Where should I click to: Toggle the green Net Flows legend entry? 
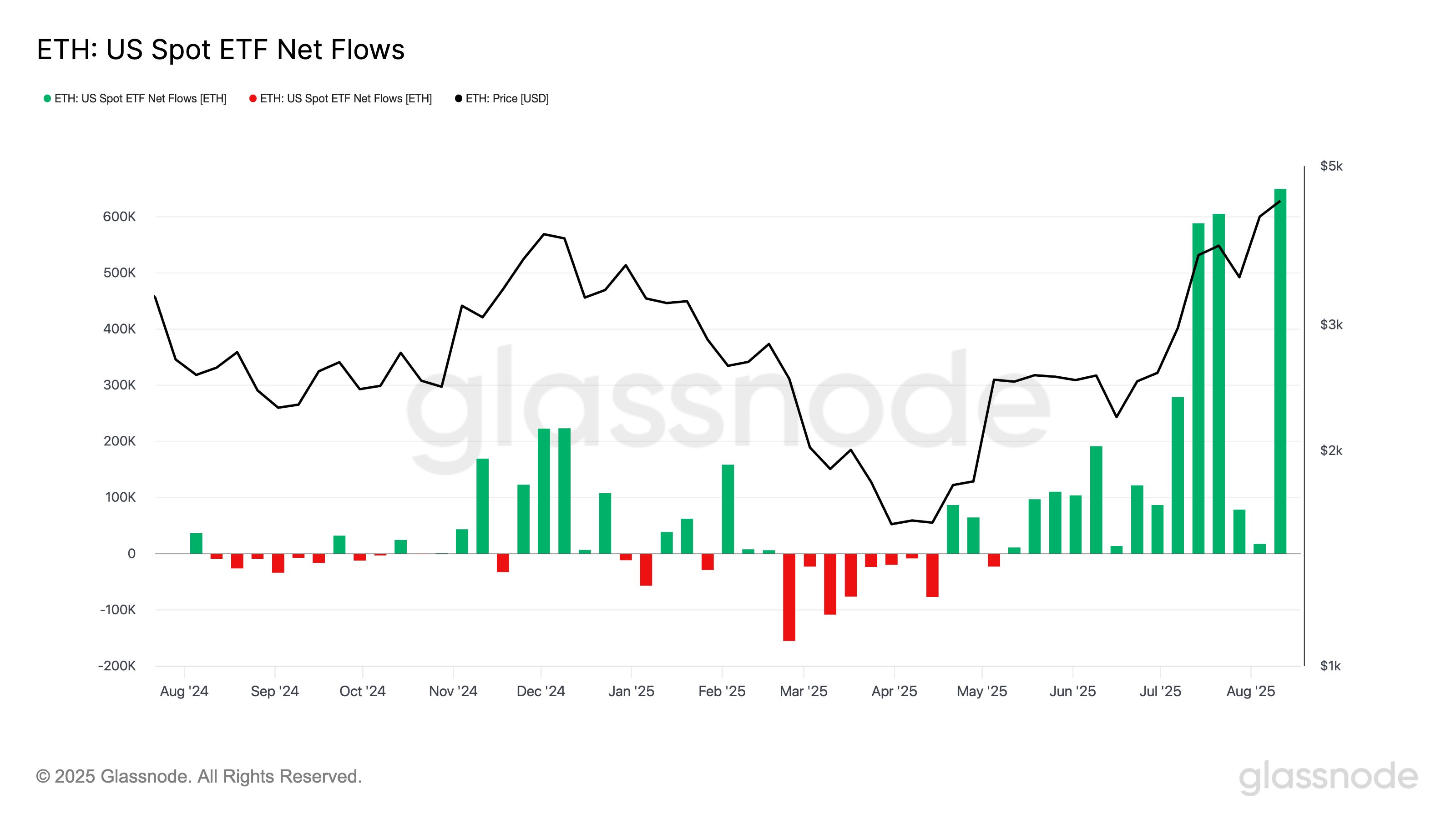140,98
